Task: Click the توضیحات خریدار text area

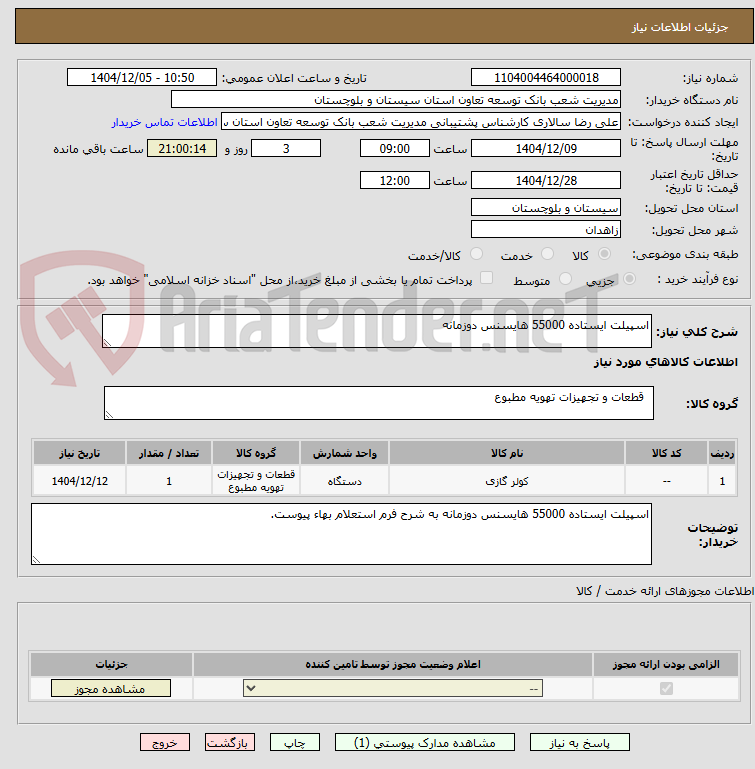Action: [341, 534]
